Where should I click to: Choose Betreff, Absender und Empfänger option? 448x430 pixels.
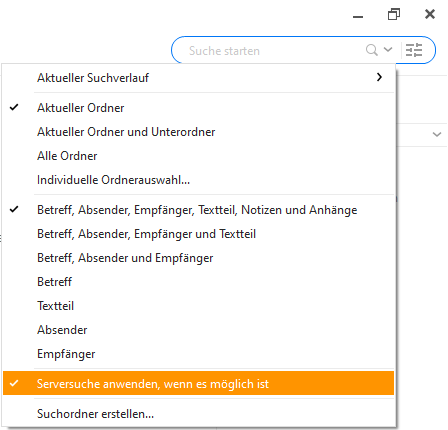pos(198,258)
